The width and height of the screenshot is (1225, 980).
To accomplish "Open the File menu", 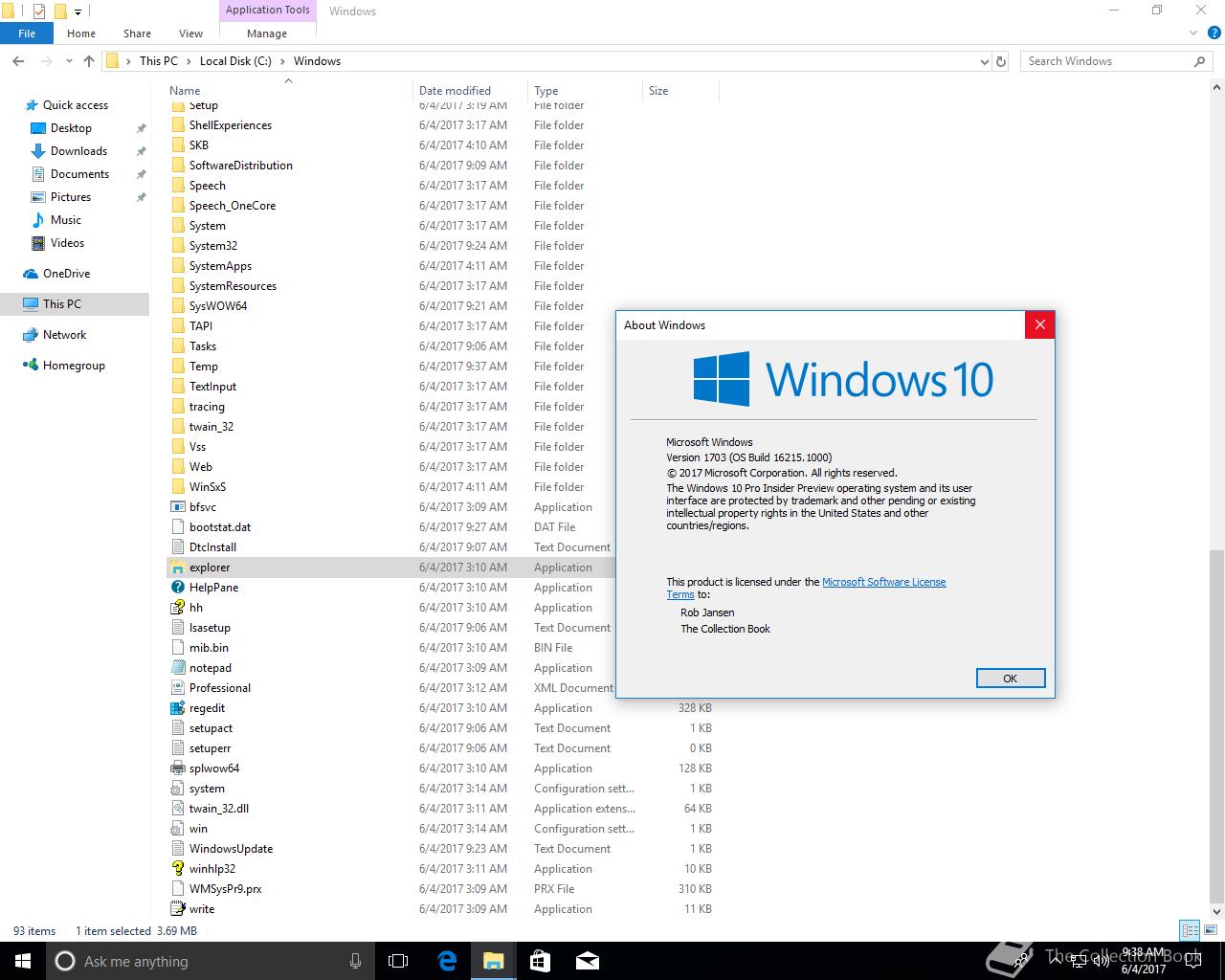I will 27,33.
